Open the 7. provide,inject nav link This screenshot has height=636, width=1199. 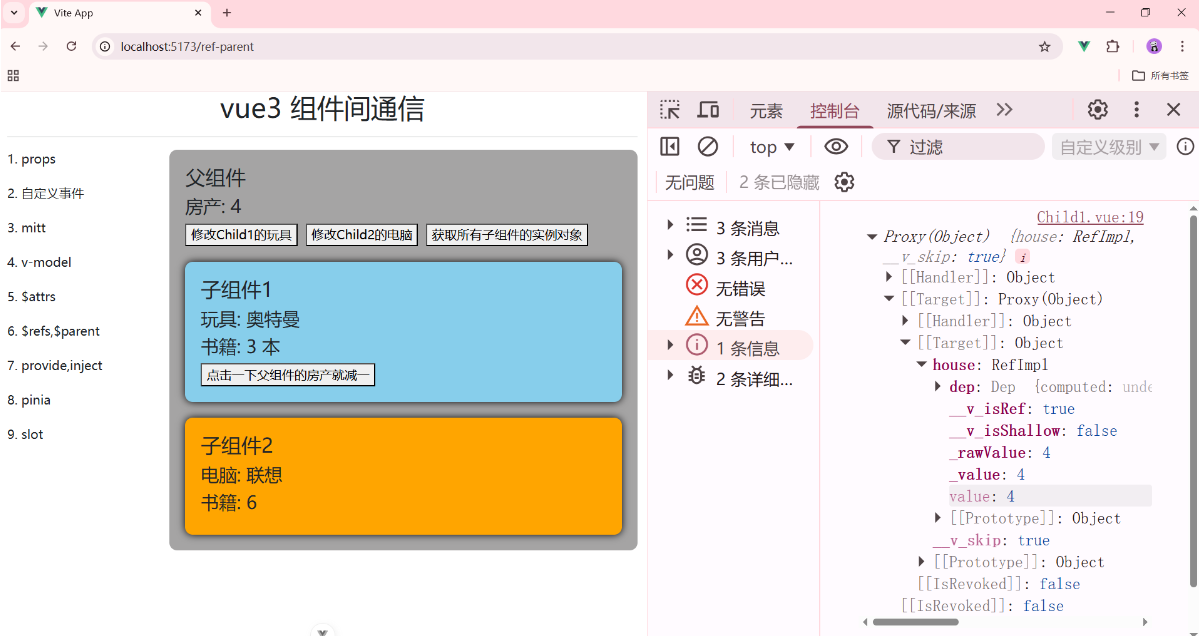pyautogui.click(x=55, y=365)
